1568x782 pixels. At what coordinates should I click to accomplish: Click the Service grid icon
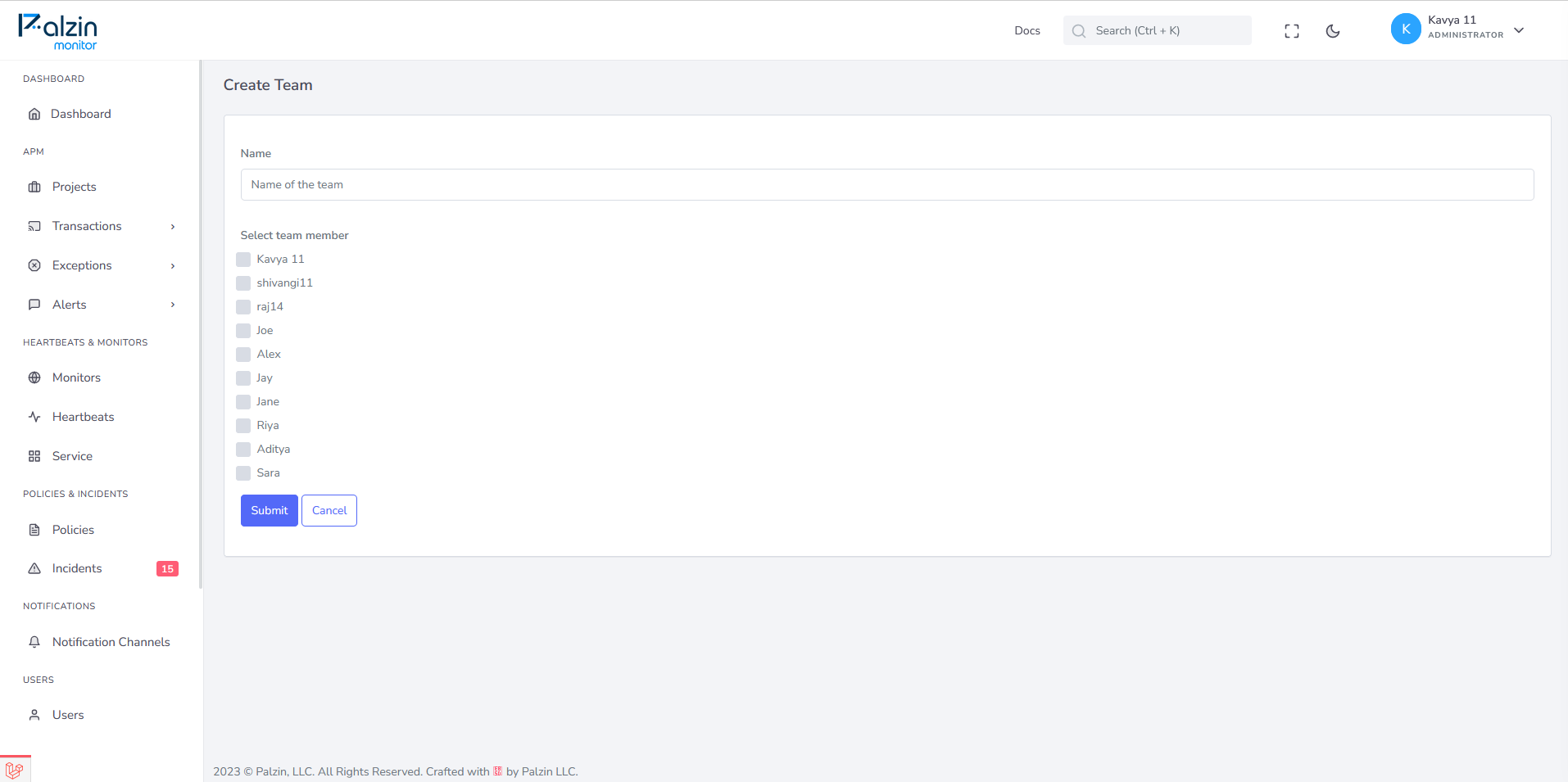[34, 456]
